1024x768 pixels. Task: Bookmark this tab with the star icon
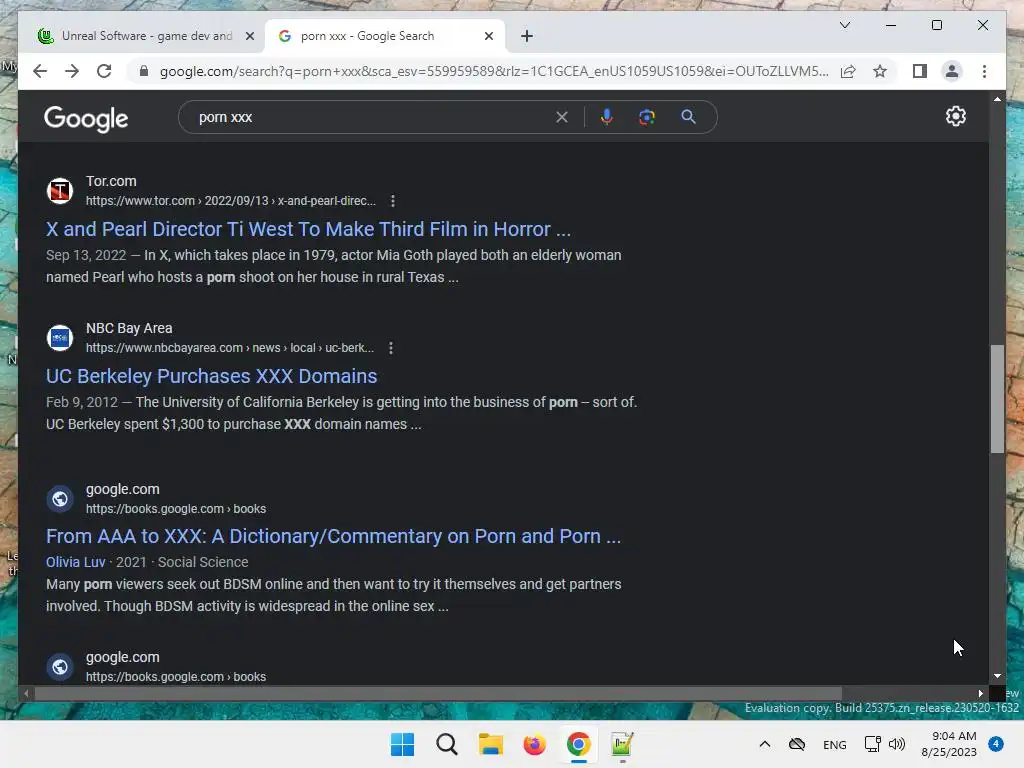point(880,71)
